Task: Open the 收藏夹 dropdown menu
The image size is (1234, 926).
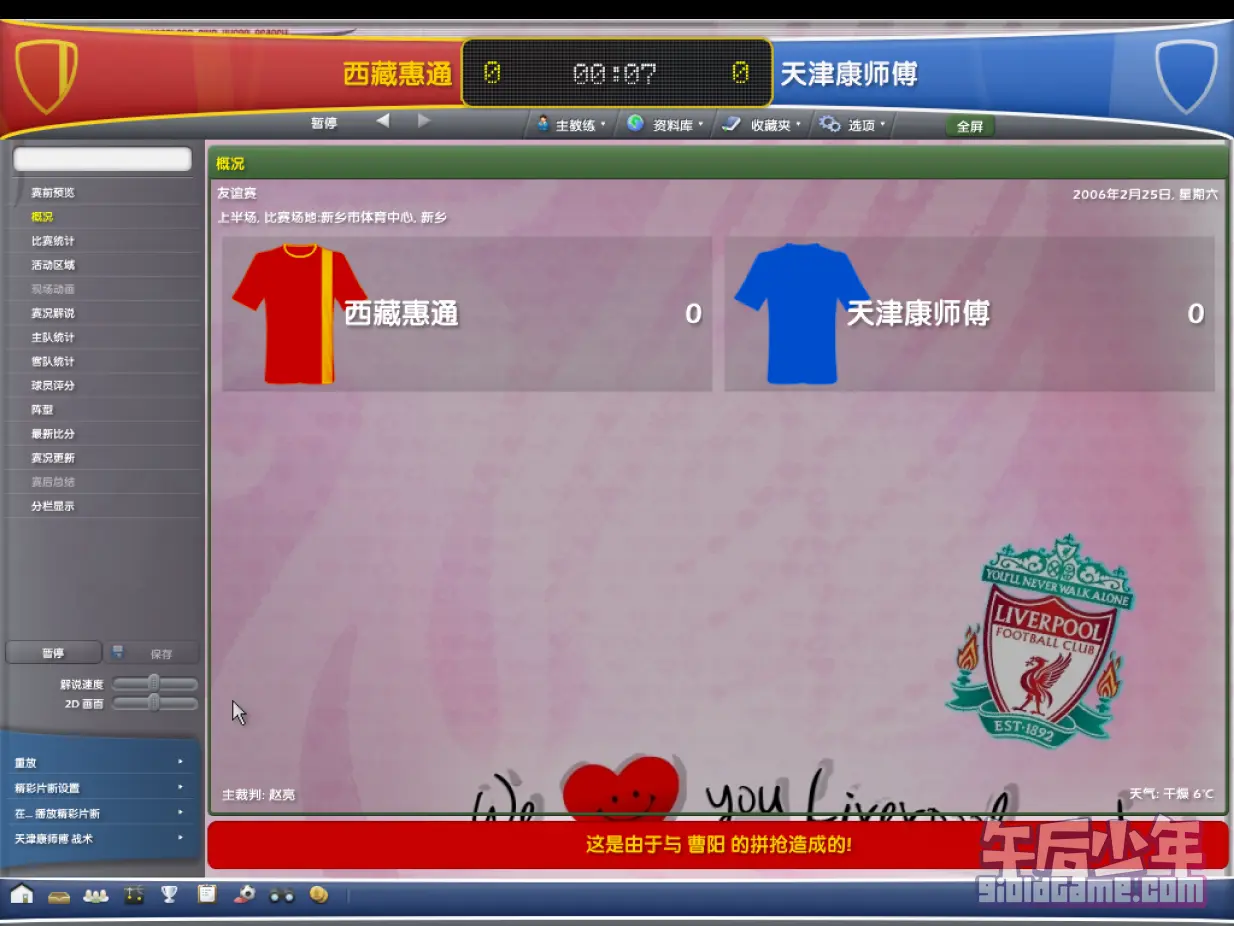Action: tap(762, 125)
